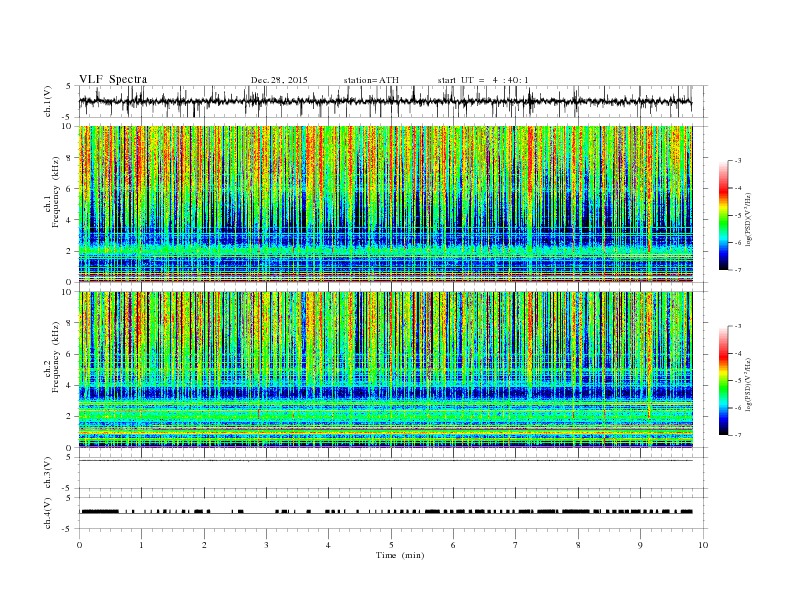Click the "2" tick on the time axis

tap(204, 545)
